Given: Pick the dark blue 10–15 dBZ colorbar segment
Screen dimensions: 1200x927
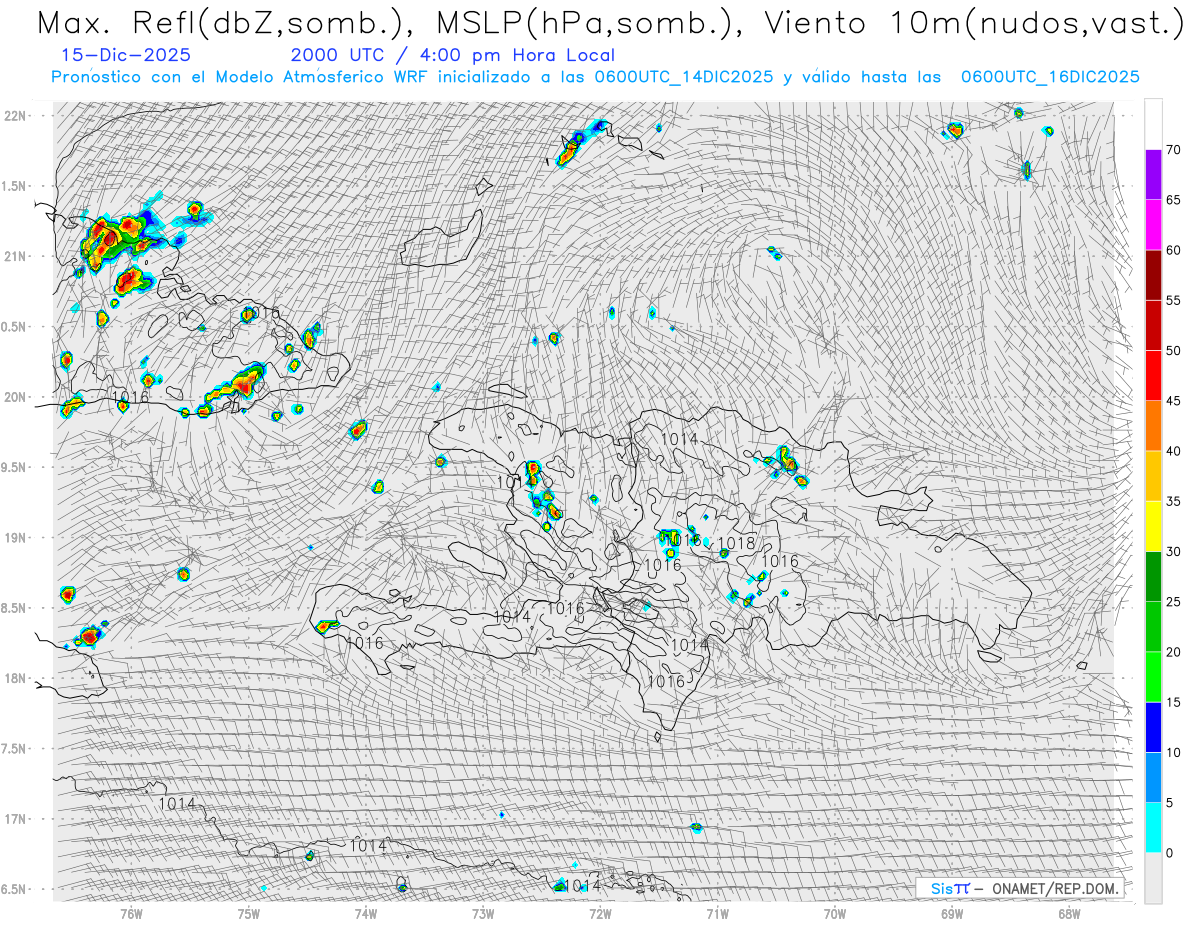Looking at the screenshot, I should coord(1153,727).
